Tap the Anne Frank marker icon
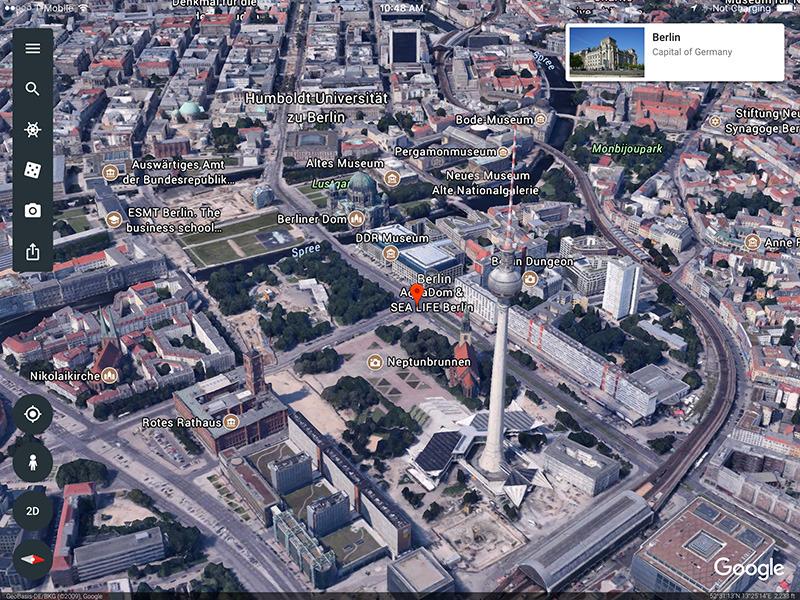This screenshot has height=600, width=800. pyautogui.click(x=752, y=242)
